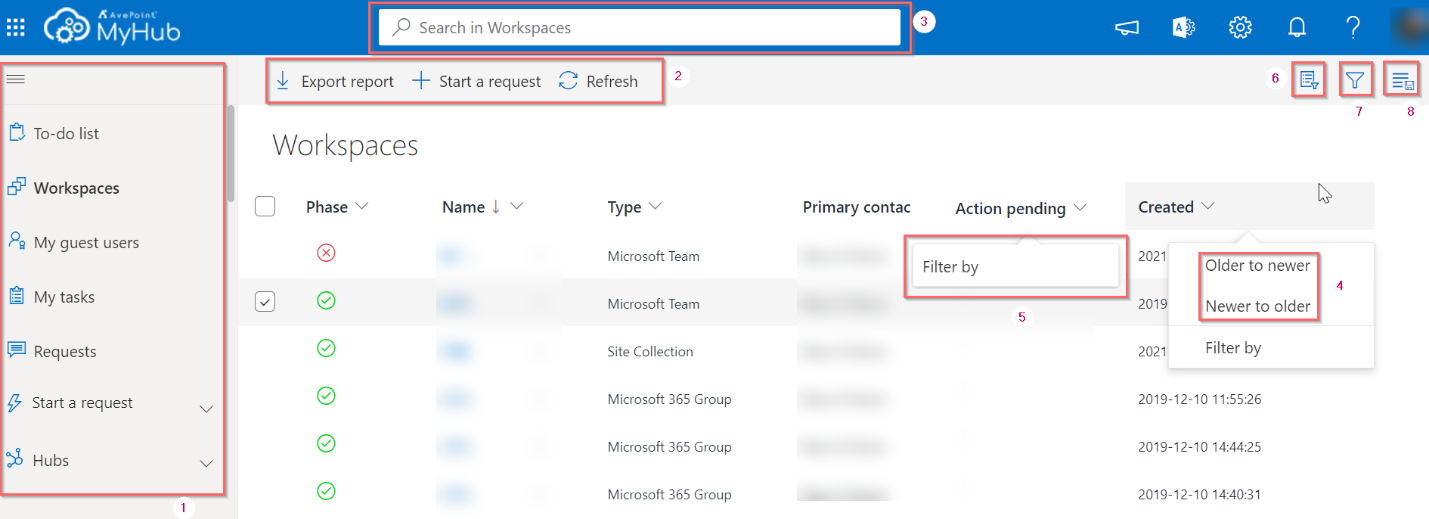Open the filter funnel icon
The width and height of the screenshot is (1429, 519).
[1354, 80]
